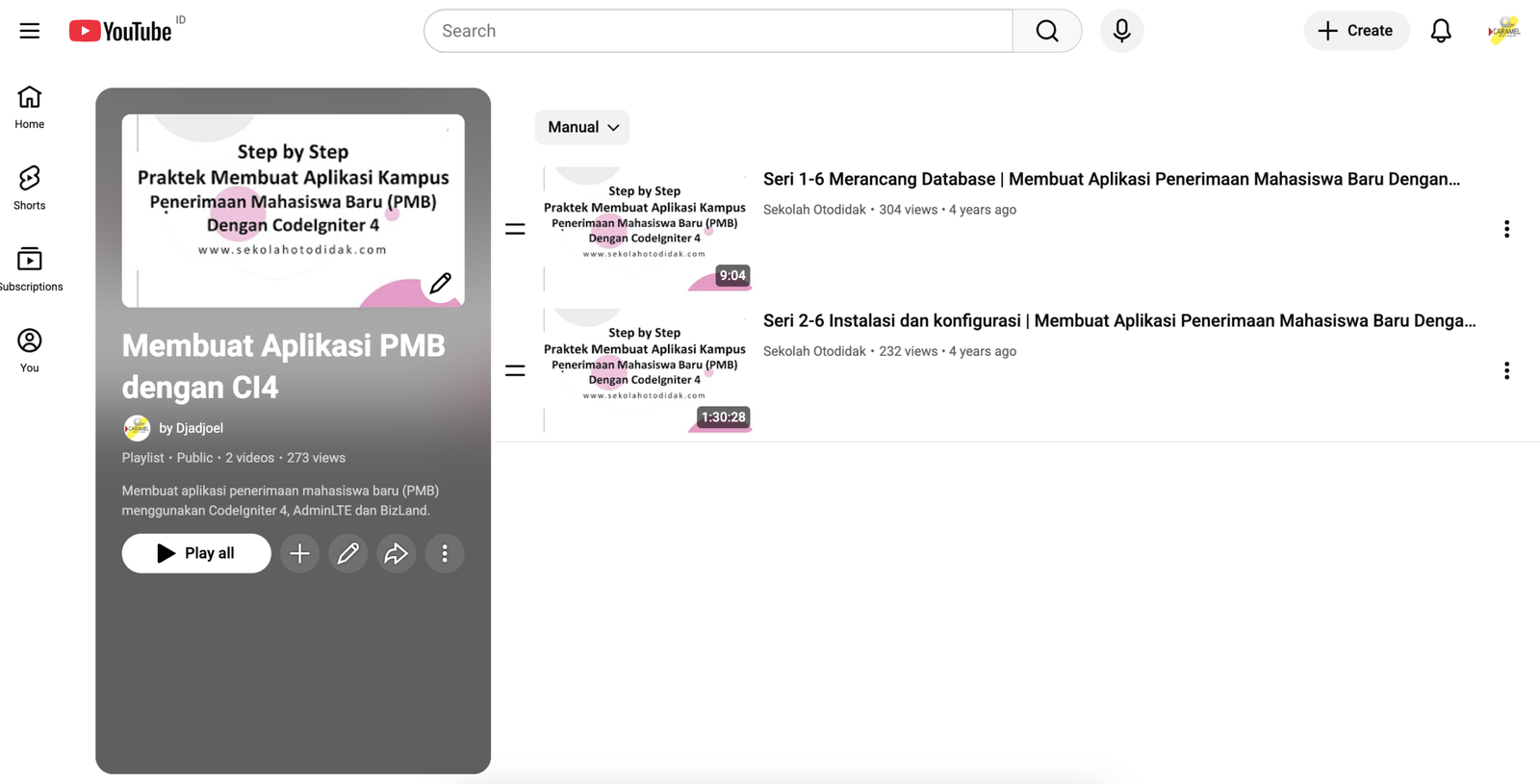Click the playlist title Membuat Aplikasi PMB
Image resolution: width=1540 pixels, height=784 pixels.
point(284,367)
